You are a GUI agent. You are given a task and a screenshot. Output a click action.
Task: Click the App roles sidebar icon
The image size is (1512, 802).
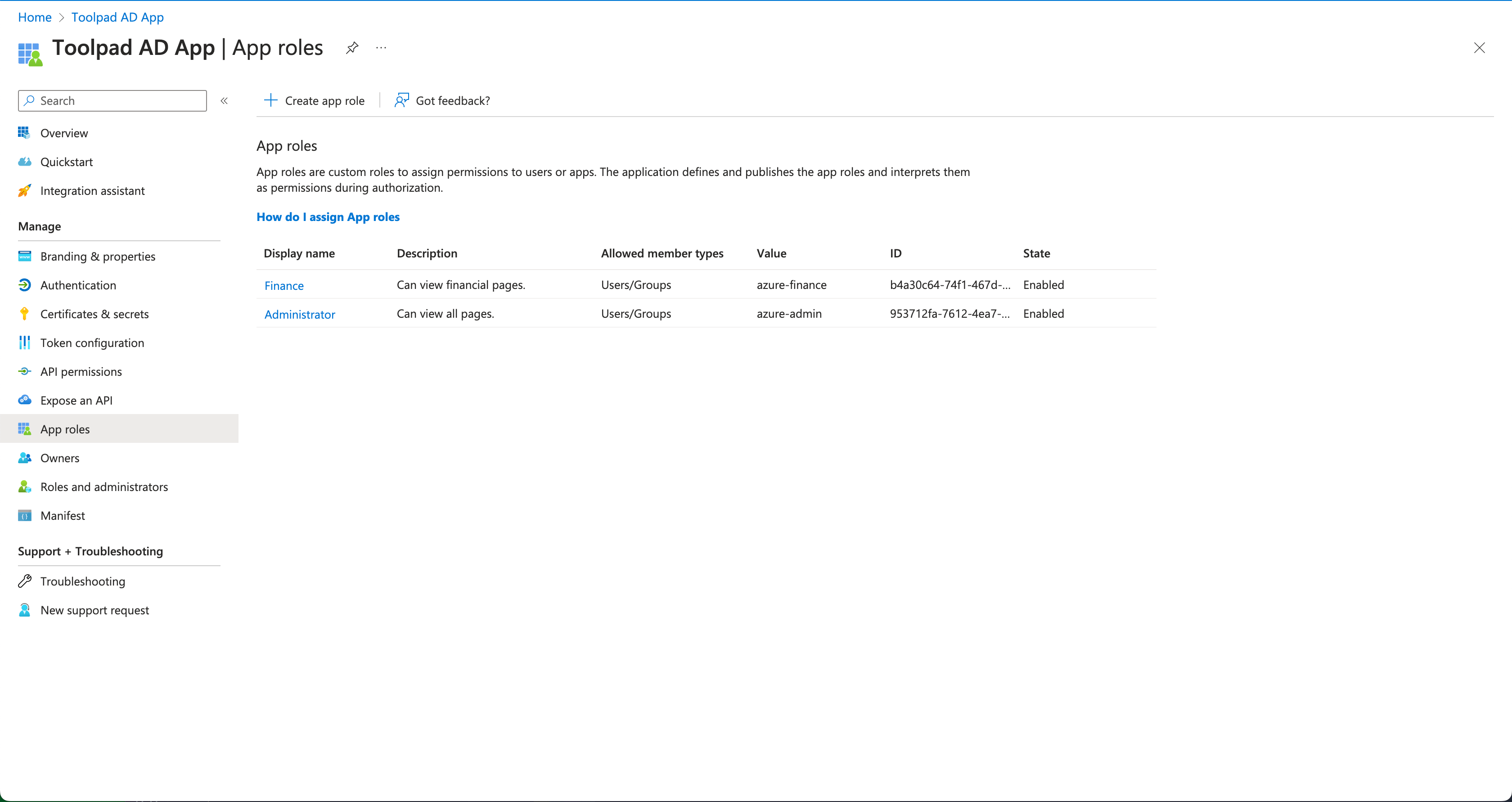(24, 429)
